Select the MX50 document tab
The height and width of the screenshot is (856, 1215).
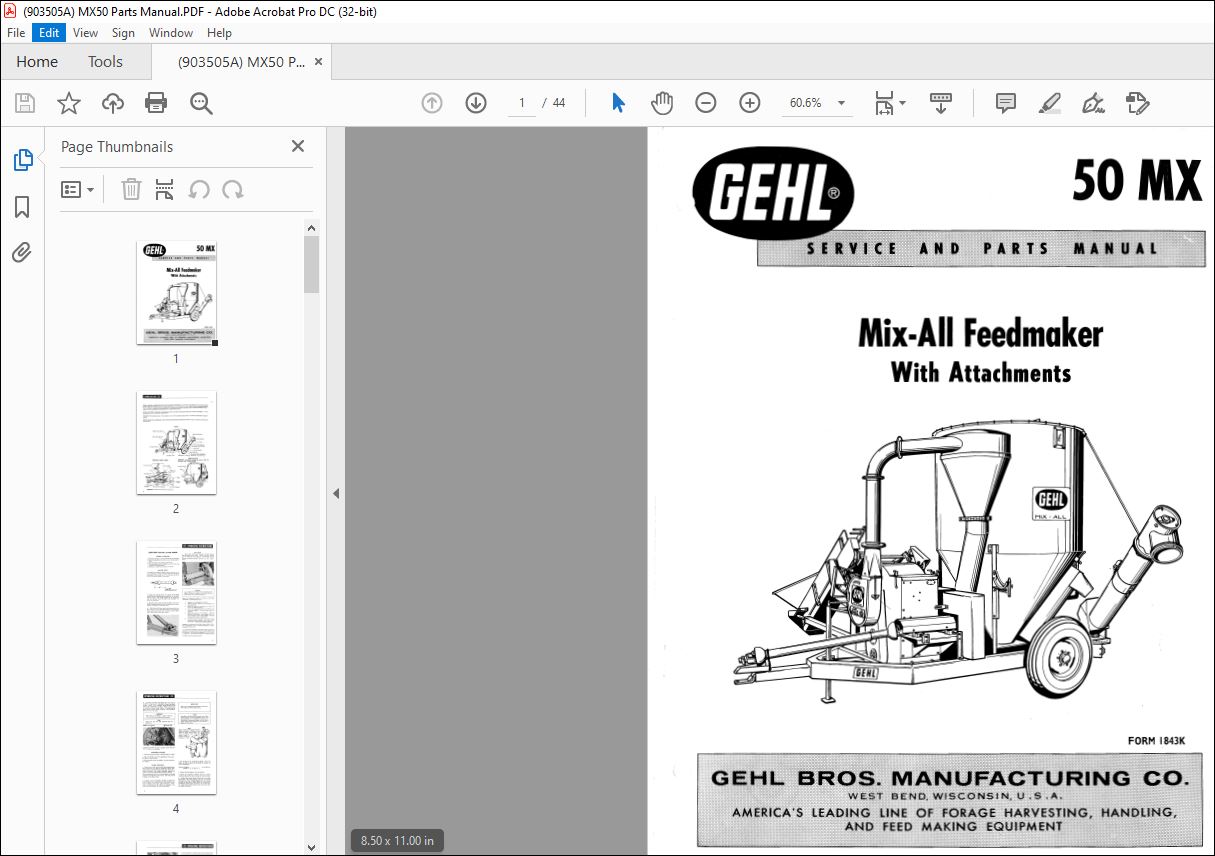pyautogui.click(x=240, y=62)
